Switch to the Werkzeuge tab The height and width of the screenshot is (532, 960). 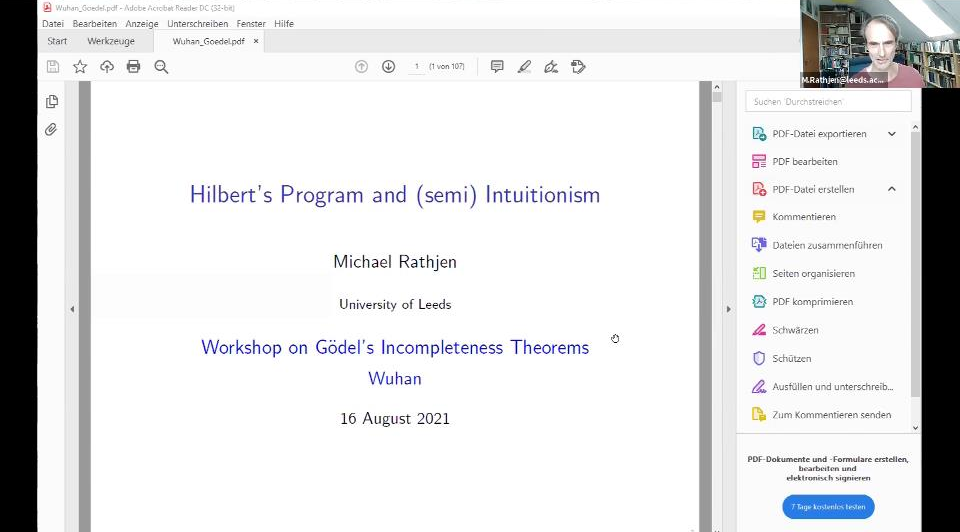click(x=111, y=41)
